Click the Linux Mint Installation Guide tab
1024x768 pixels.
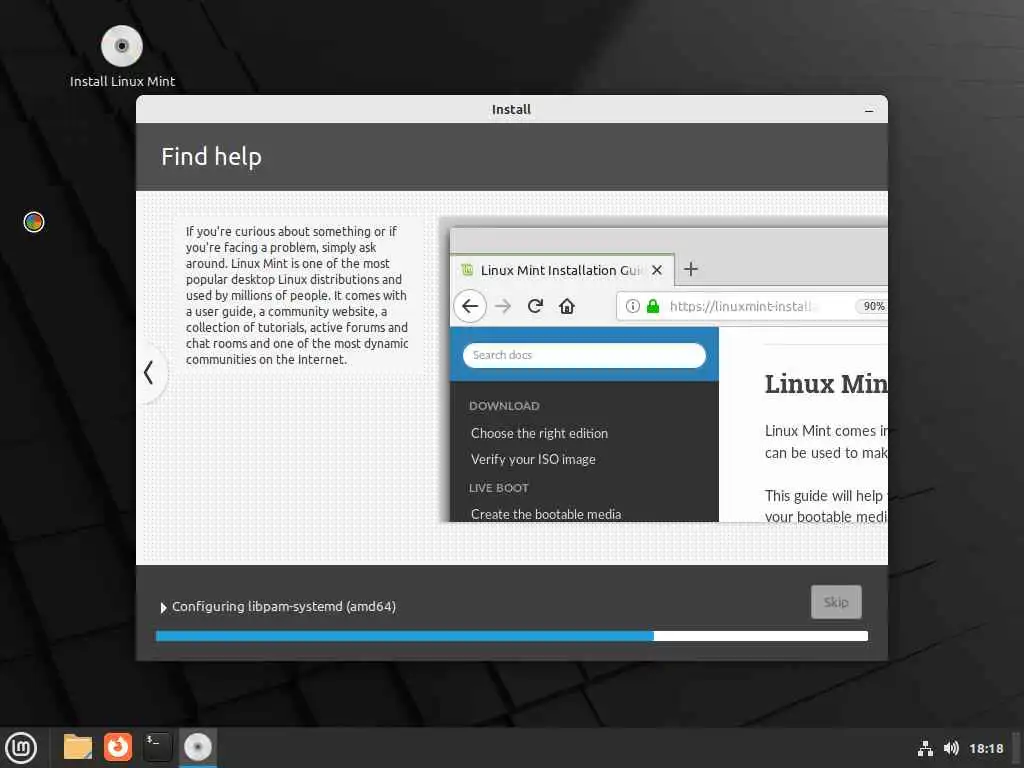pos(562,270)
